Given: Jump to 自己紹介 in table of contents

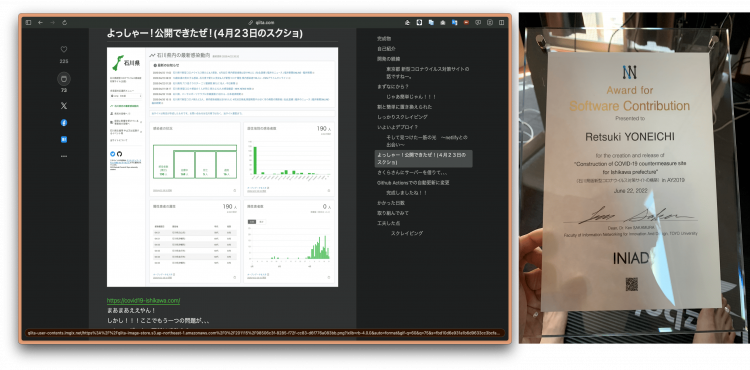Looking at the screenshot, I should click(386, 49).
